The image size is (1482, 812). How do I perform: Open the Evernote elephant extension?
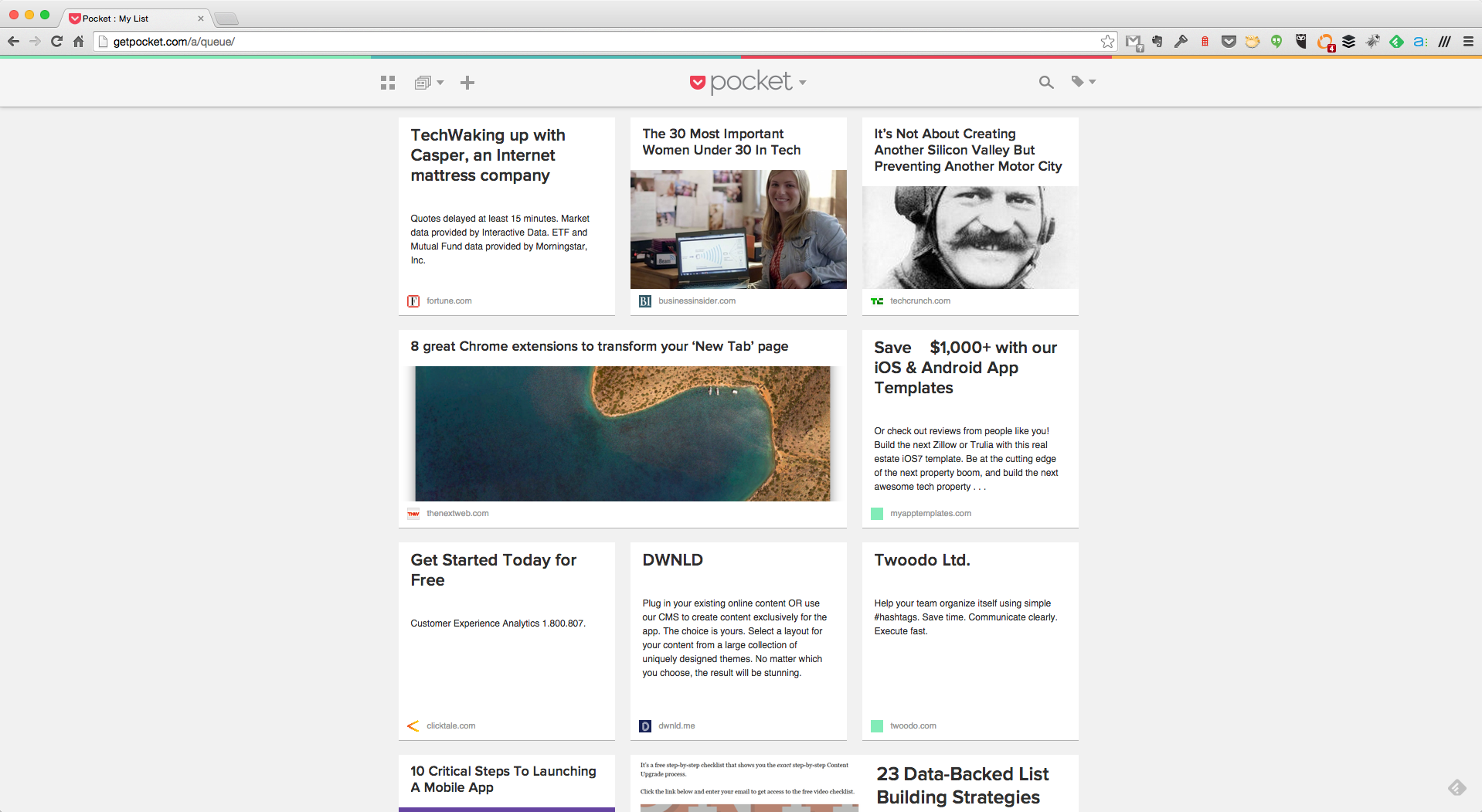coord(1157,42)
